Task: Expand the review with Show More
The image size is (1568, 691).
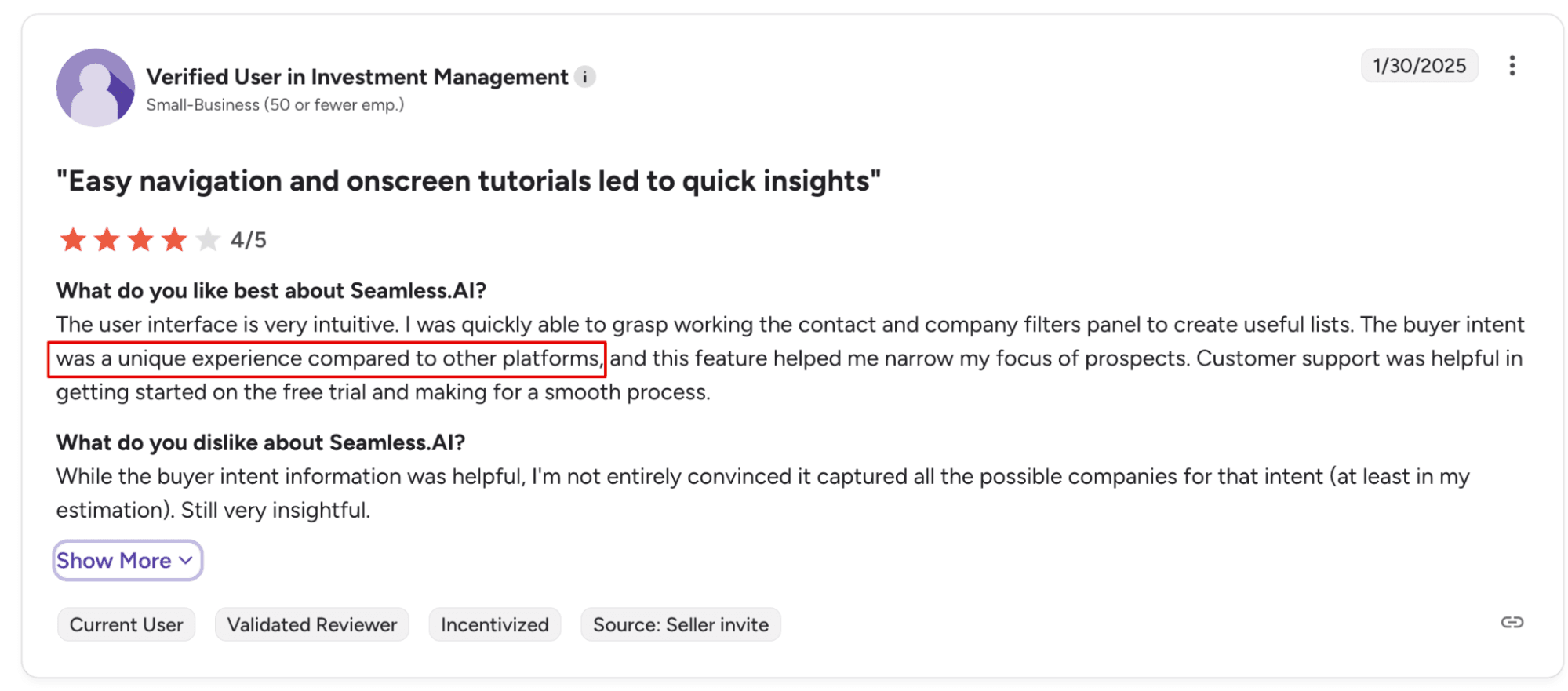Action: coord(126,561)
